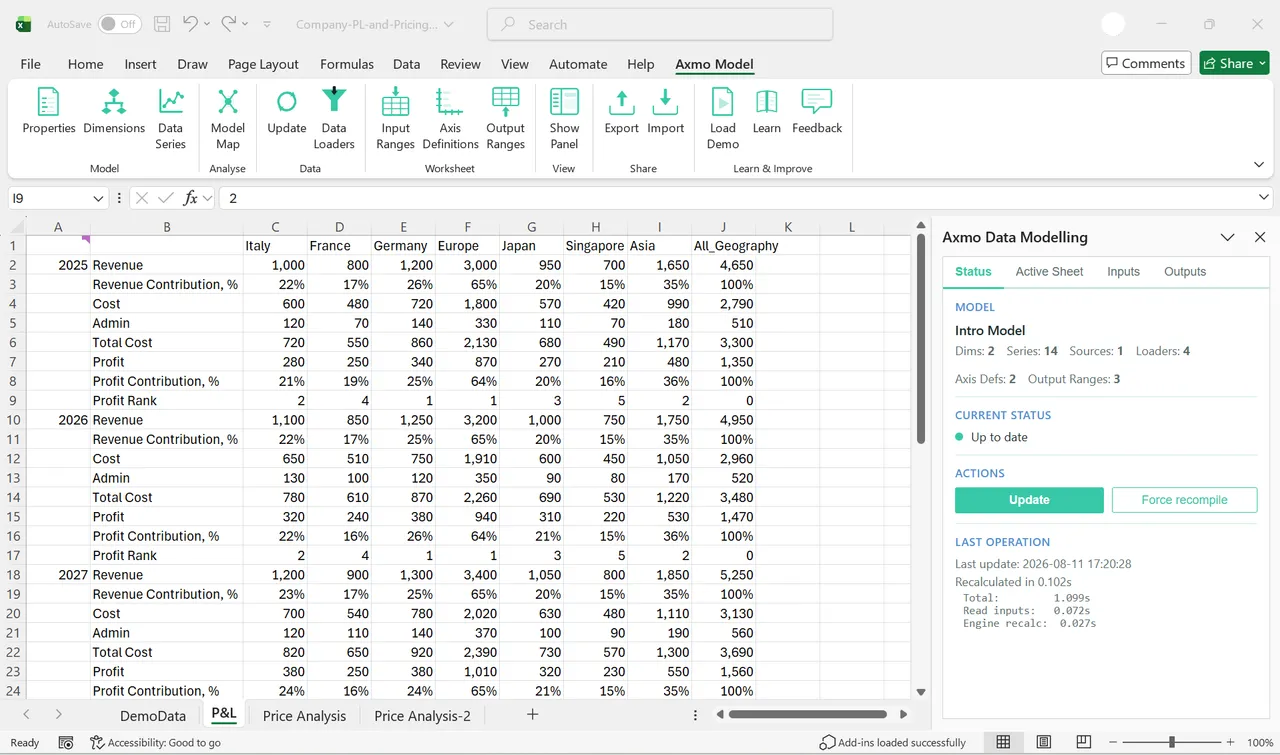Open Output Ranges
The width and height of the screenshot is (1280, 755).
[x=506, y=119]
